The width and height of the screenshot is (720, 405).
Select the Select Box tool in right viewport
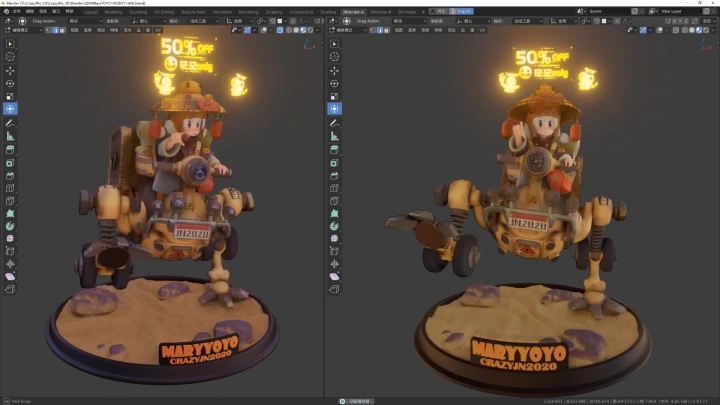334,44
